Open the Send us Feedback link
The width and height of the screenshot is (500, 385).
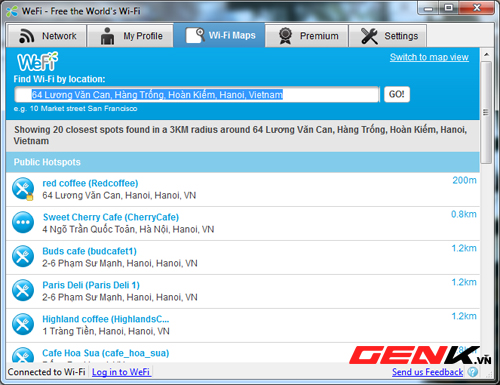point(427,372)
